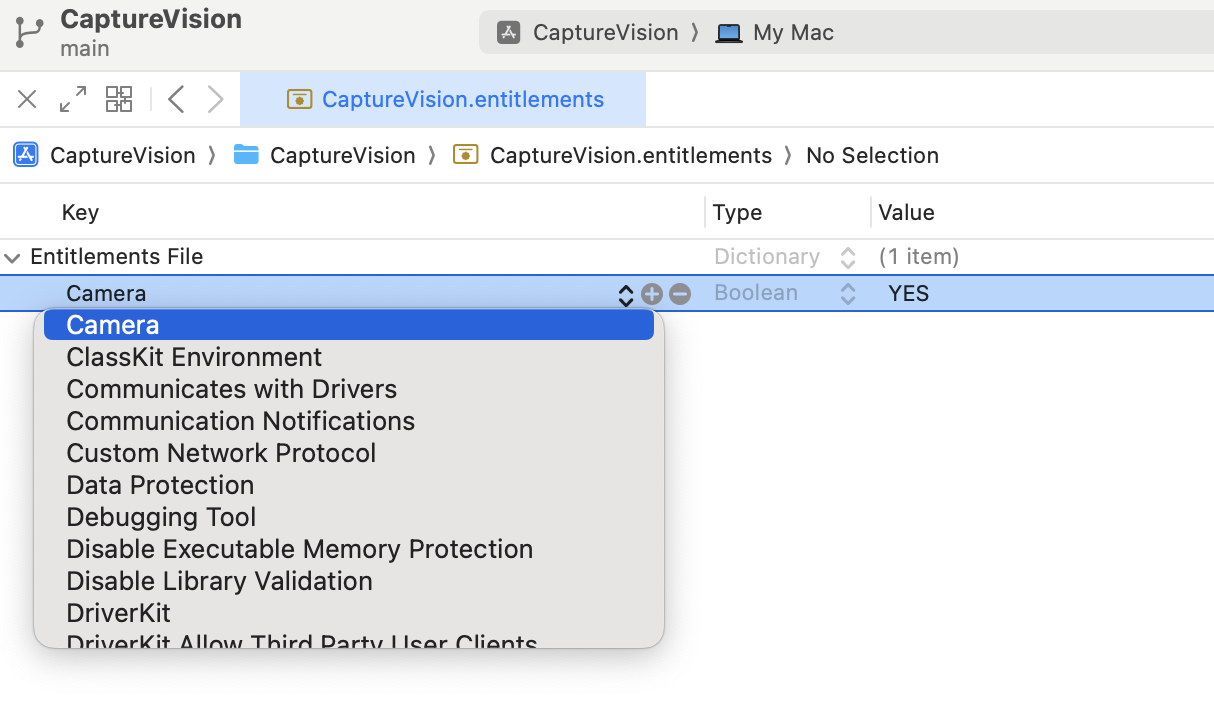1214x710 pixels.
Task: Go back with the left chevron
Action: coord(176,99)
